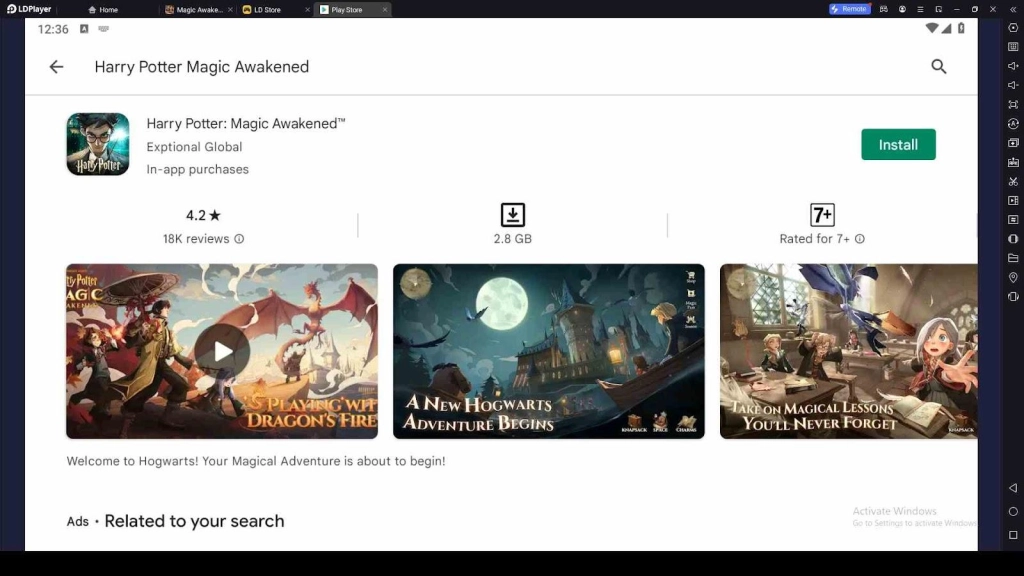Open the install APK sidebar icon
The width and height of the screenshot is (1024, 576).
[1013, 162]
